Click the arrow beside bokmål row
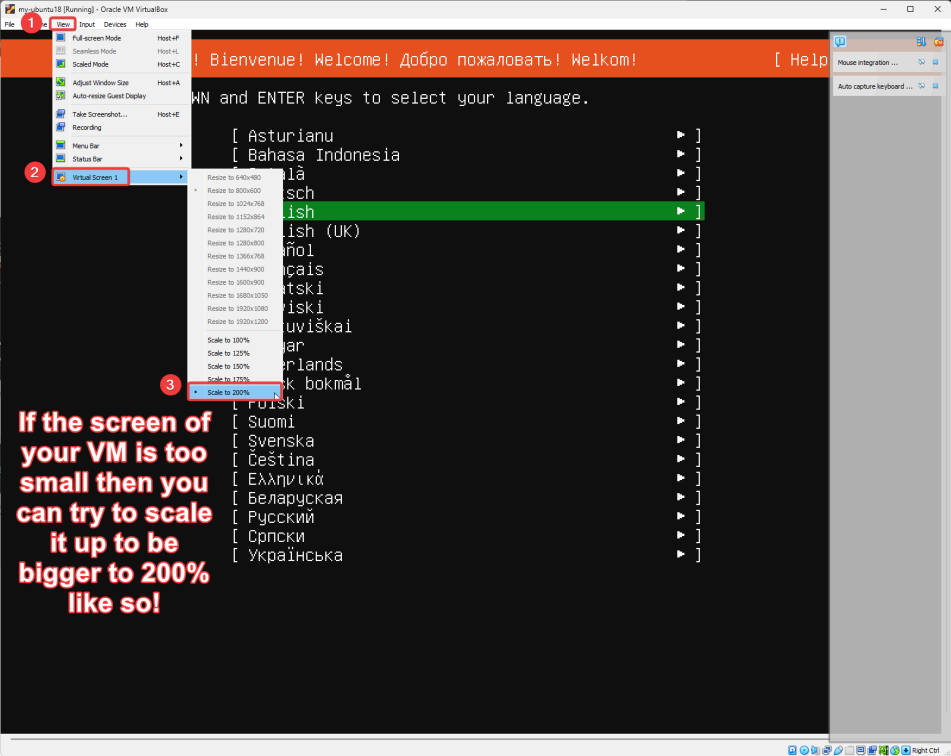The height and width of the screenshot is (756, 951). (680, 382)
